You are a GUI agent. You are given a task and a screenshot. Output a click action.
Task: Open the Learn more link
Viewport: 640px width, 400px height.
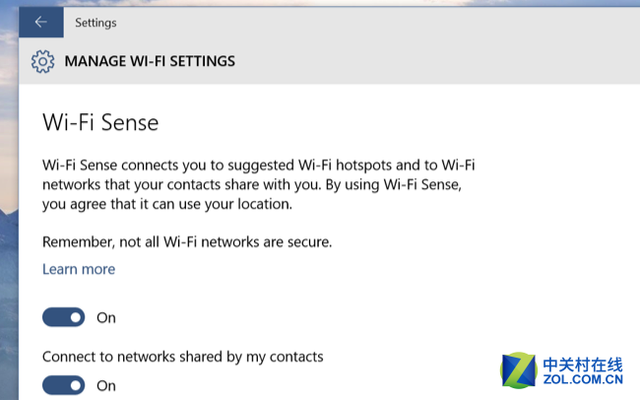[x=79, y=269]
